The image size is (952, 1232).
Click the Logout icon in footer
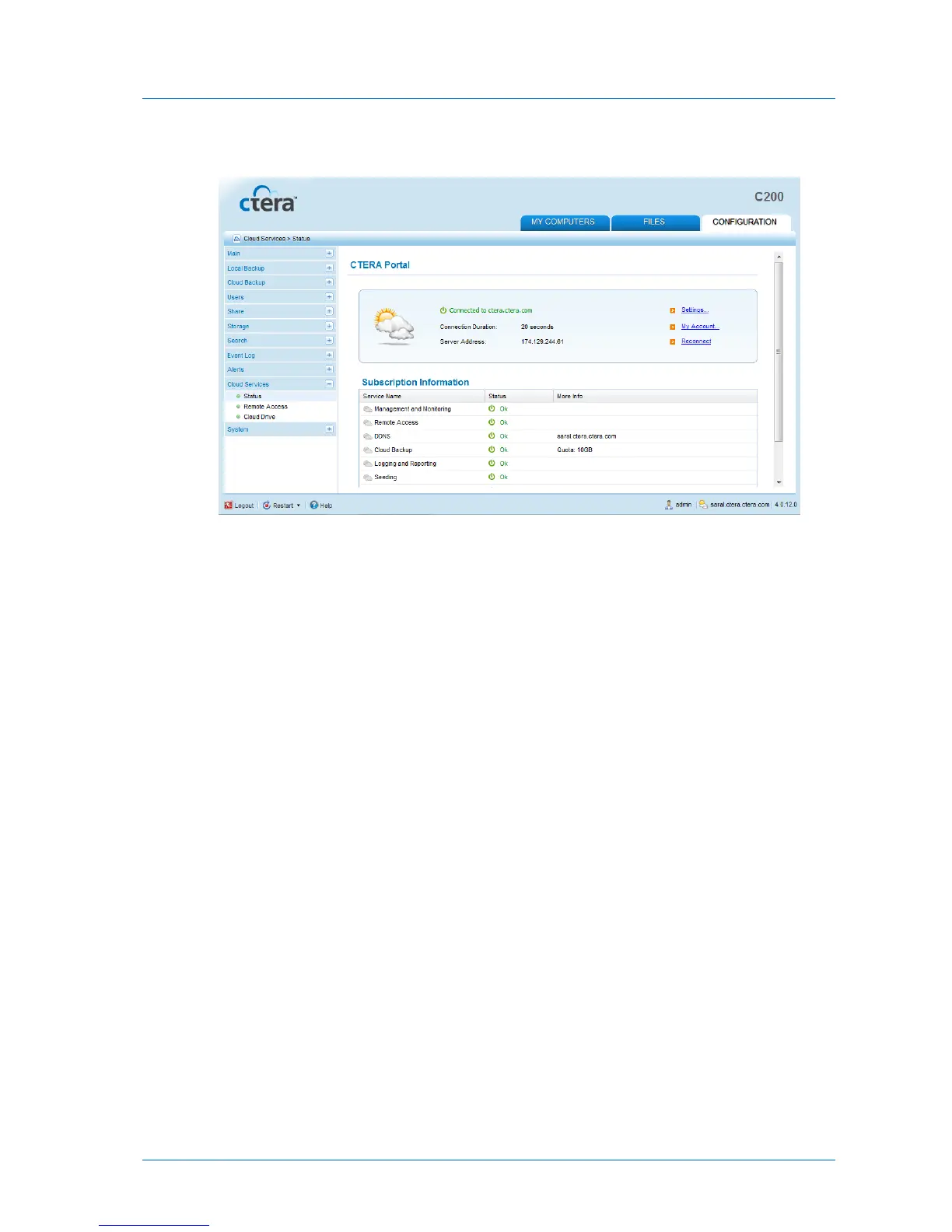(229, 505)
